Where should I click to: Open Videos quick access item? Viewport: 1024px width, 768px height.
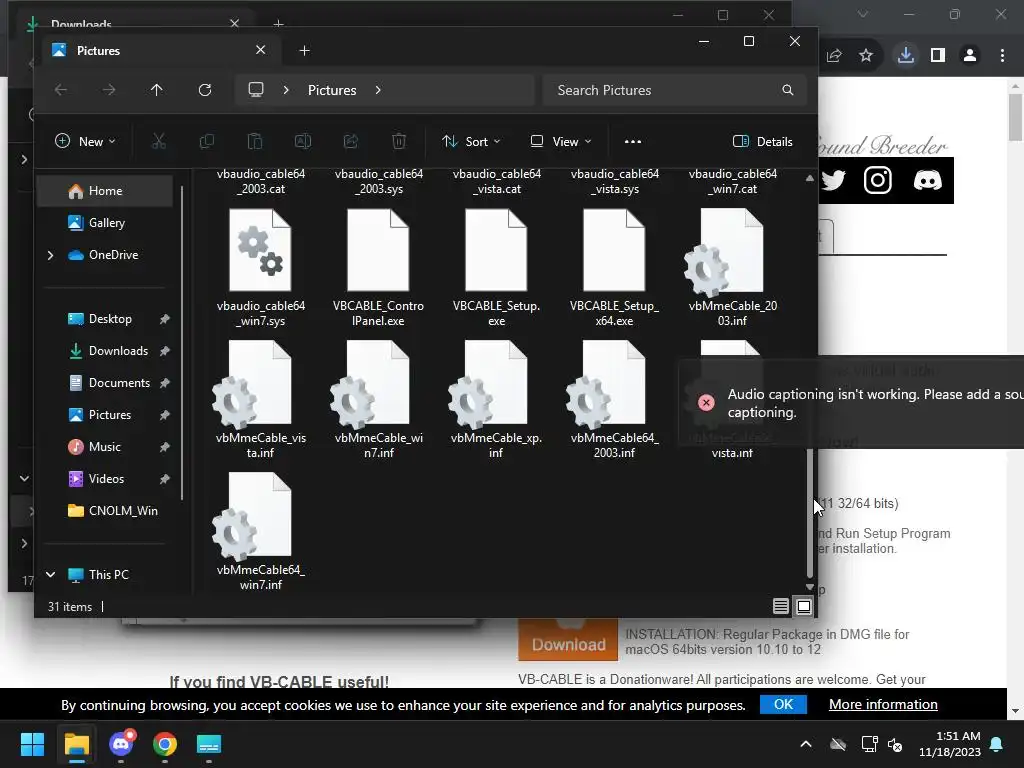[x=104, y=479]
